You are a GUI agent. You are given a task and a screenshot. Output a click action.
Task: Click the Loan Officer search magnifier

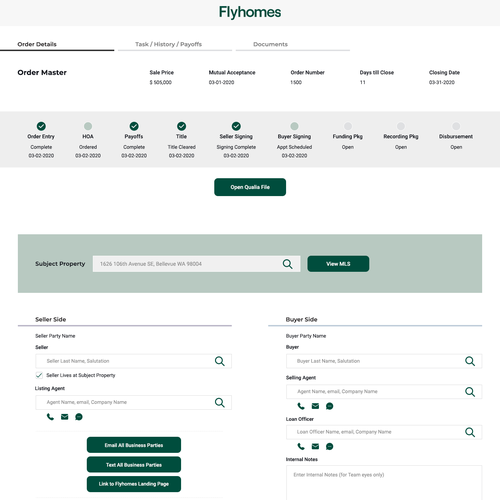click(470, 432)
